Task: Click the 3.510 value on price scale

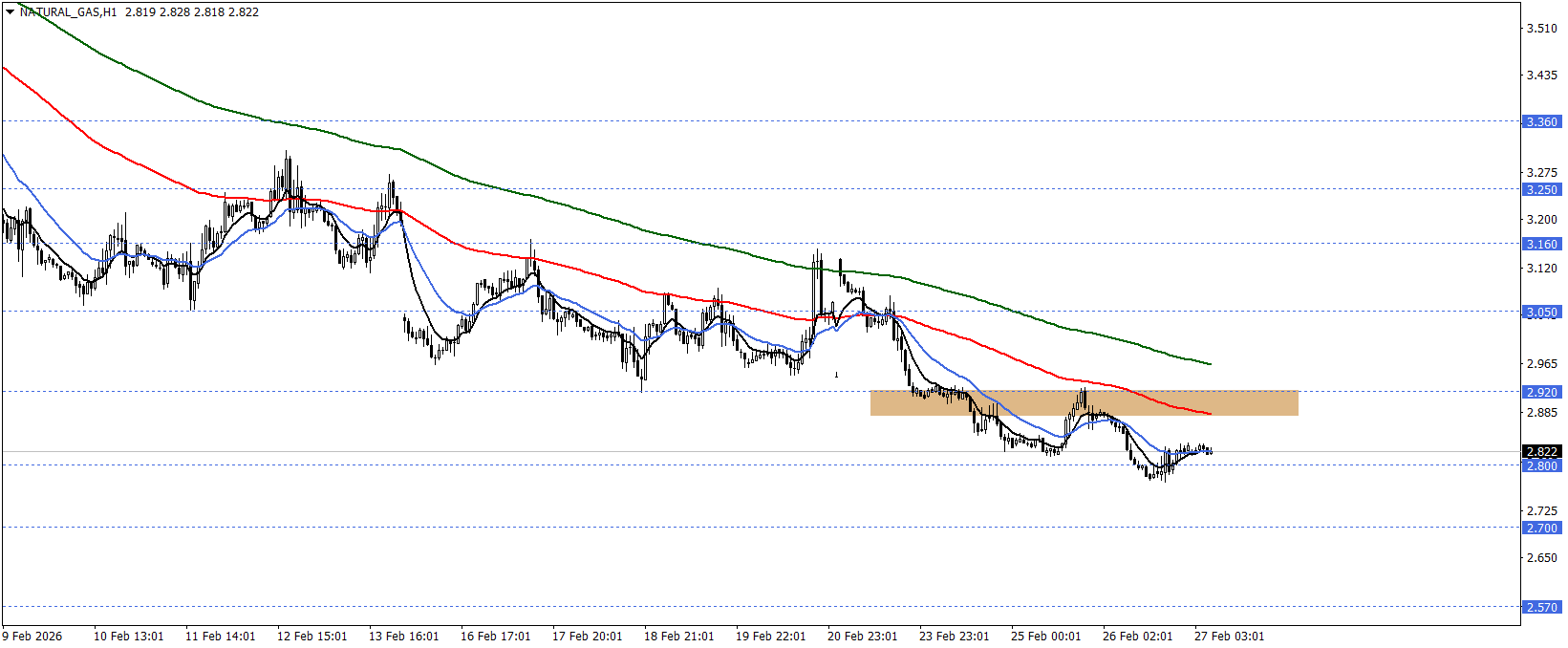Action: coord(1541,29)
